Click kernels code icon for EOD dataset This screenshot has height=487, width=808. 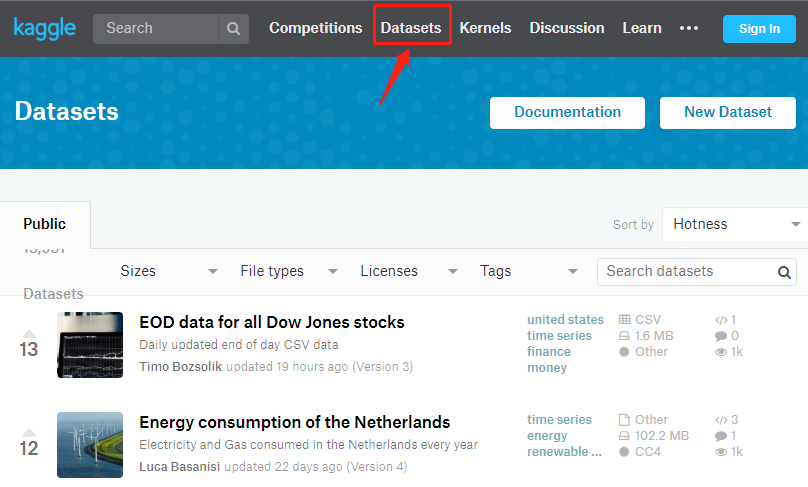click(721, 320)
